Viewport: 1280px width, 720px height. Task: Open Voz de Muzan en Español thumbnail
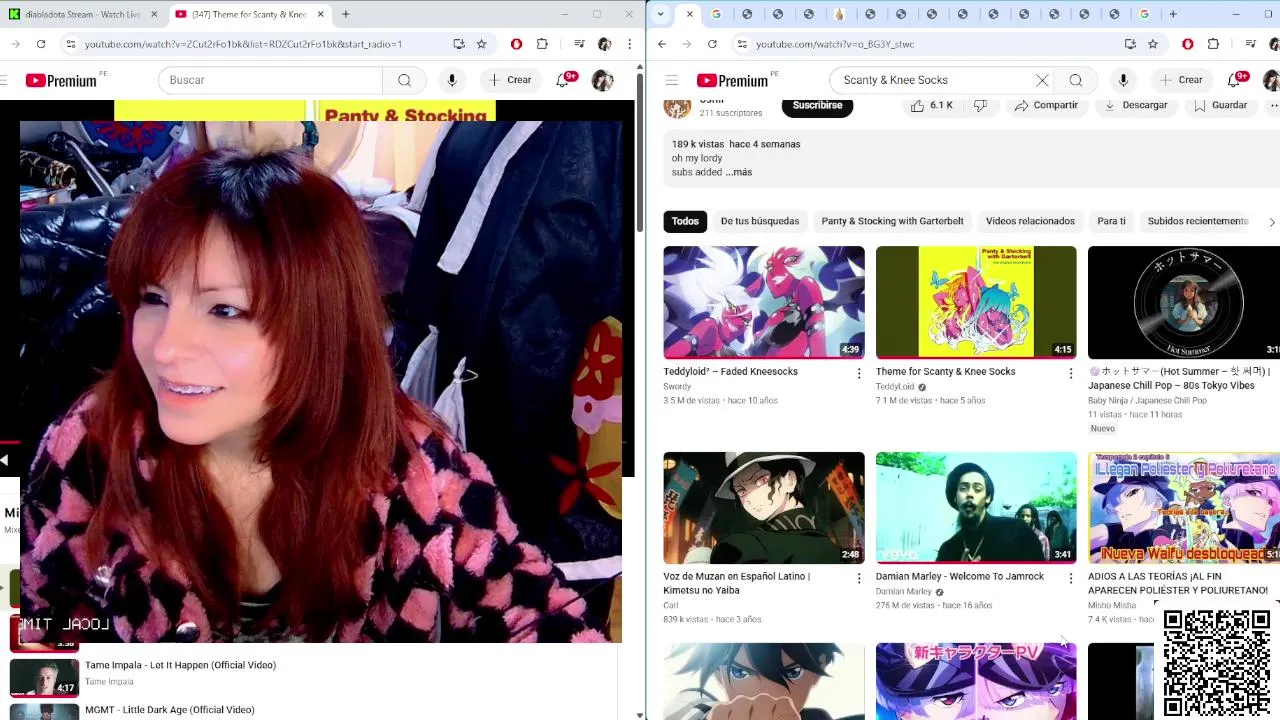pos(764,508)
